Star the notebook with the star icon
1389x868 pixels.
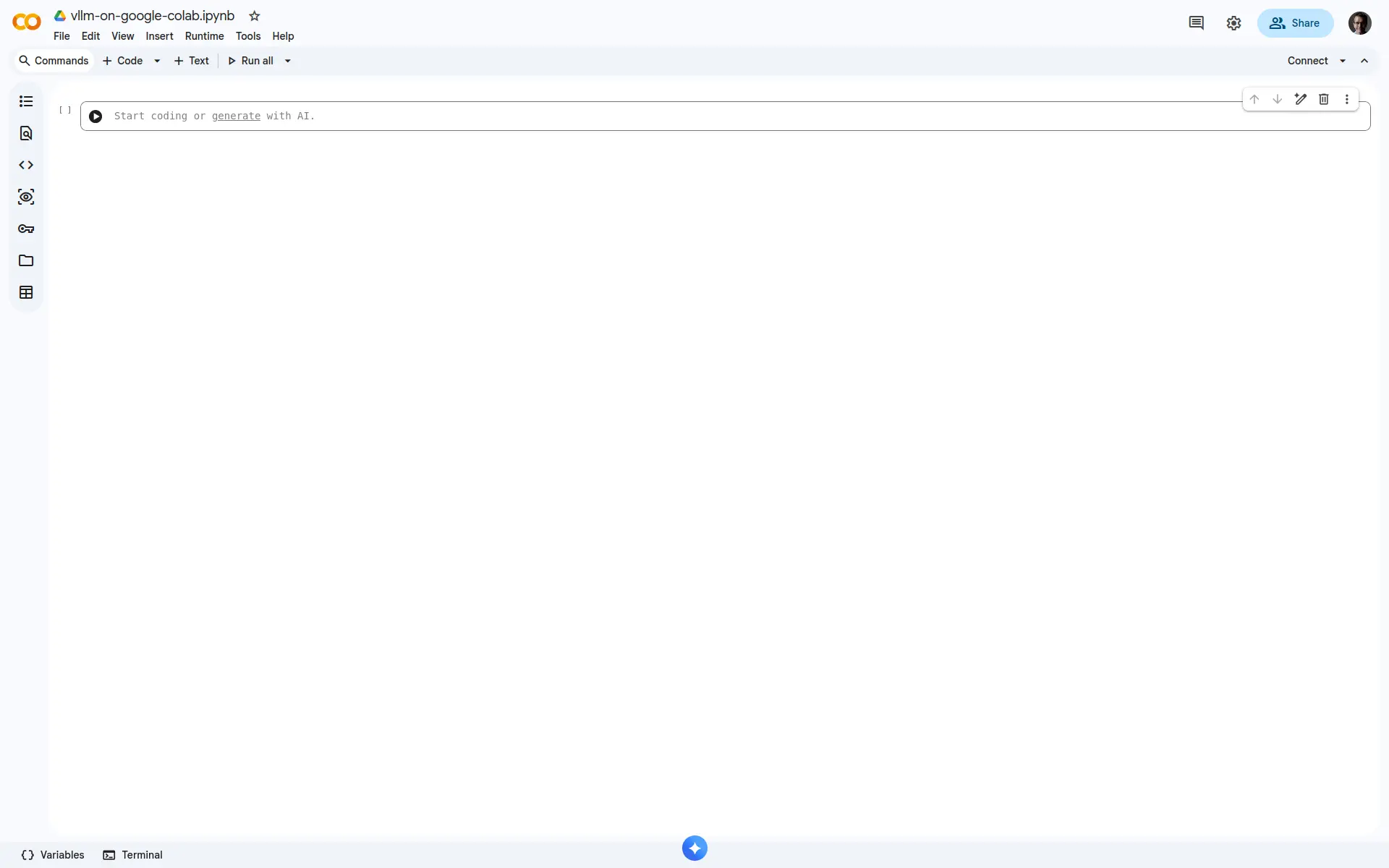[254, 16]
